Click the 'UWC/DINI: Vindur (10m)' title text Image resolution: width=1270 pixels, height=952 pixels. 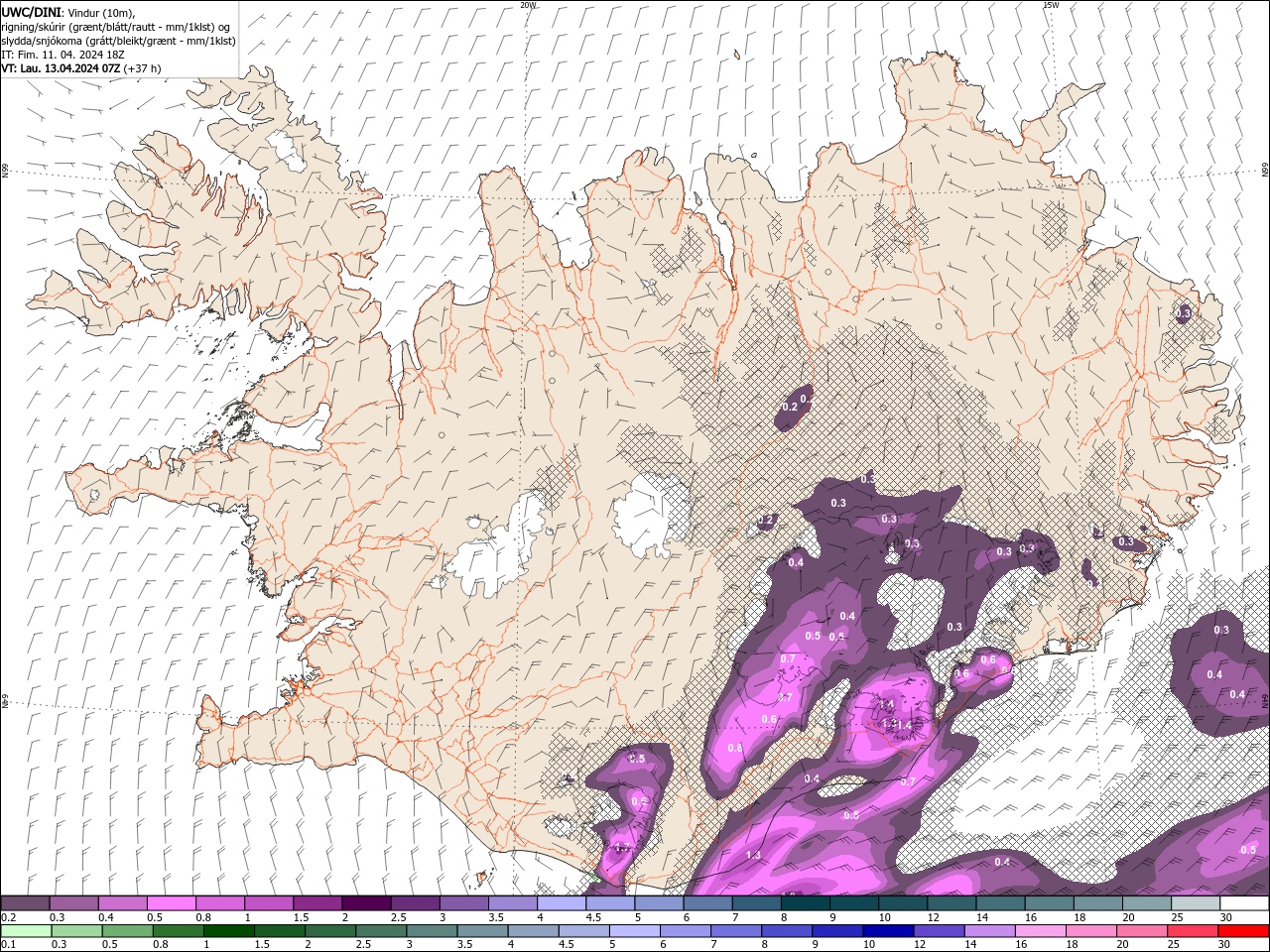point(67,12)
